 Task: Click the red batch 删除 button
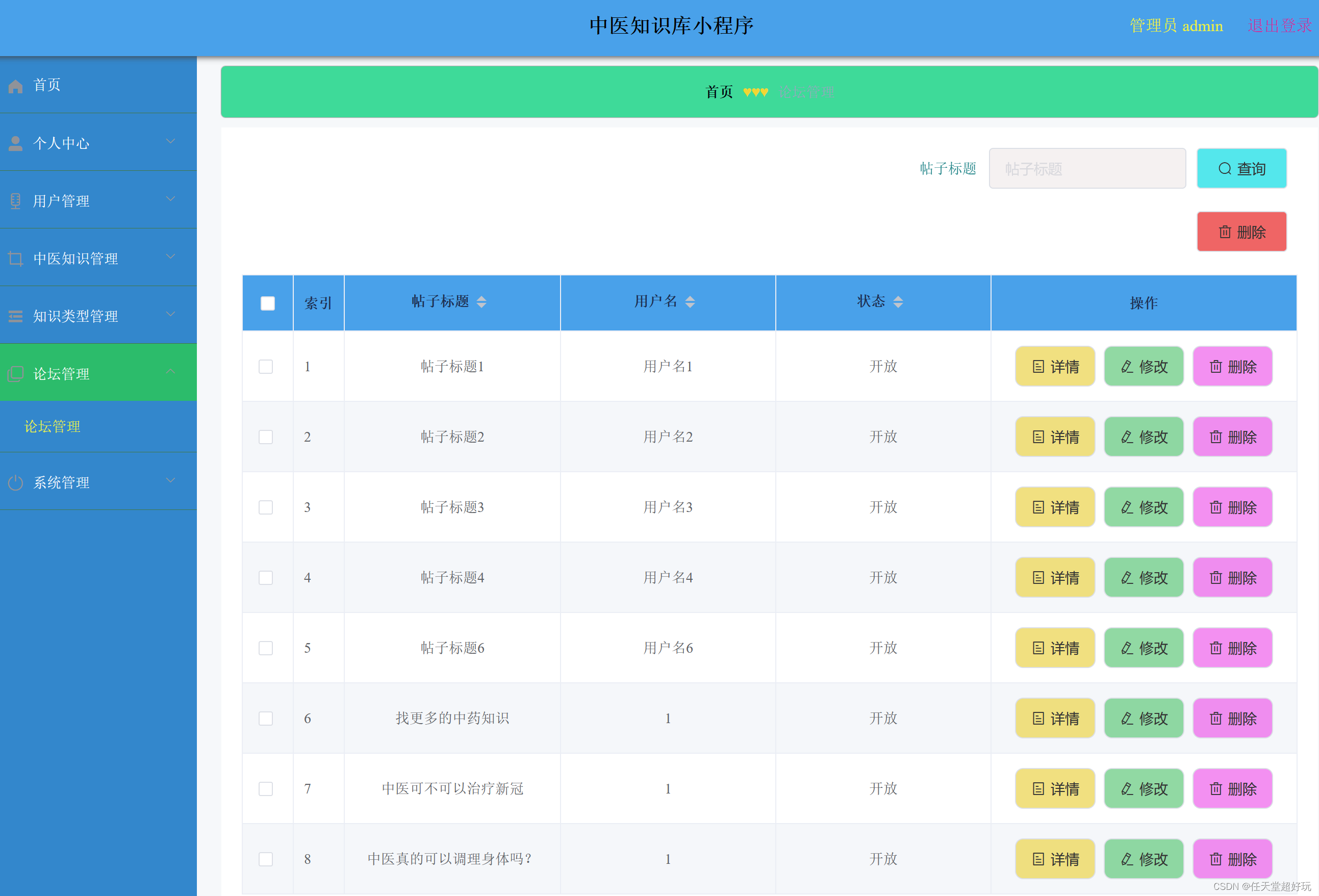[x=1241, y=232]
